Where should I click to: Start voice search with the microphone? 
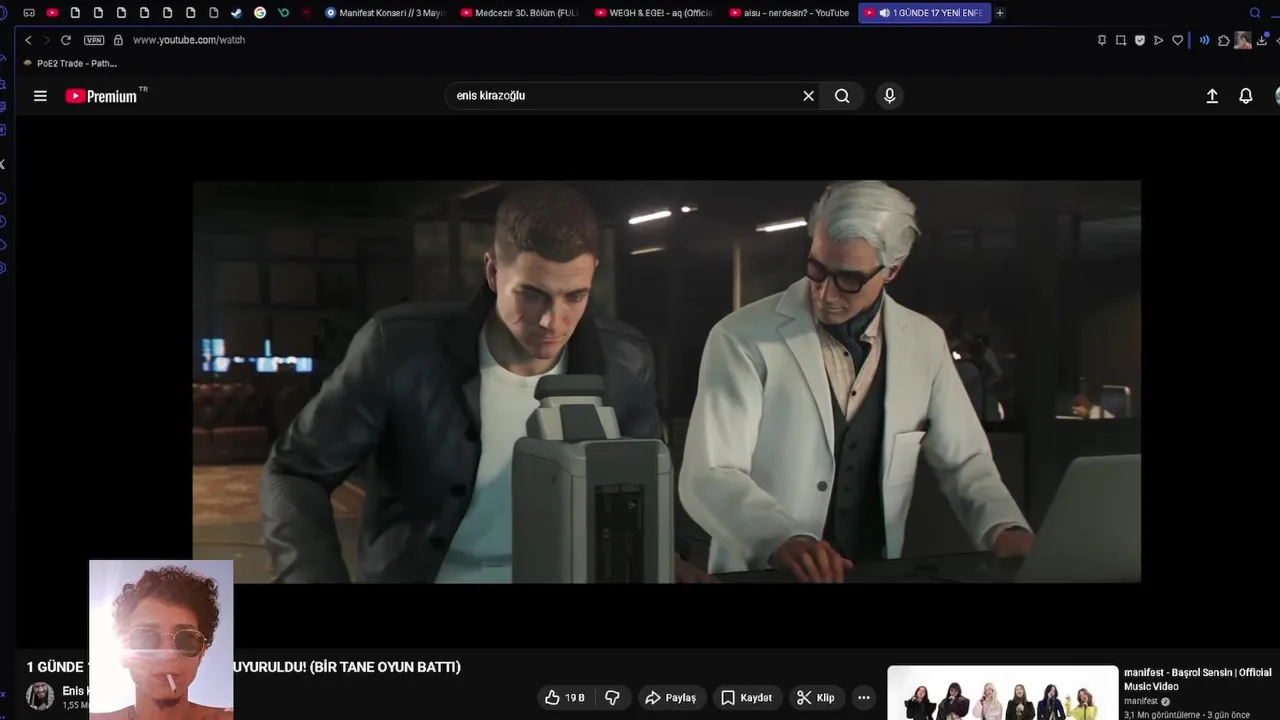889,96
